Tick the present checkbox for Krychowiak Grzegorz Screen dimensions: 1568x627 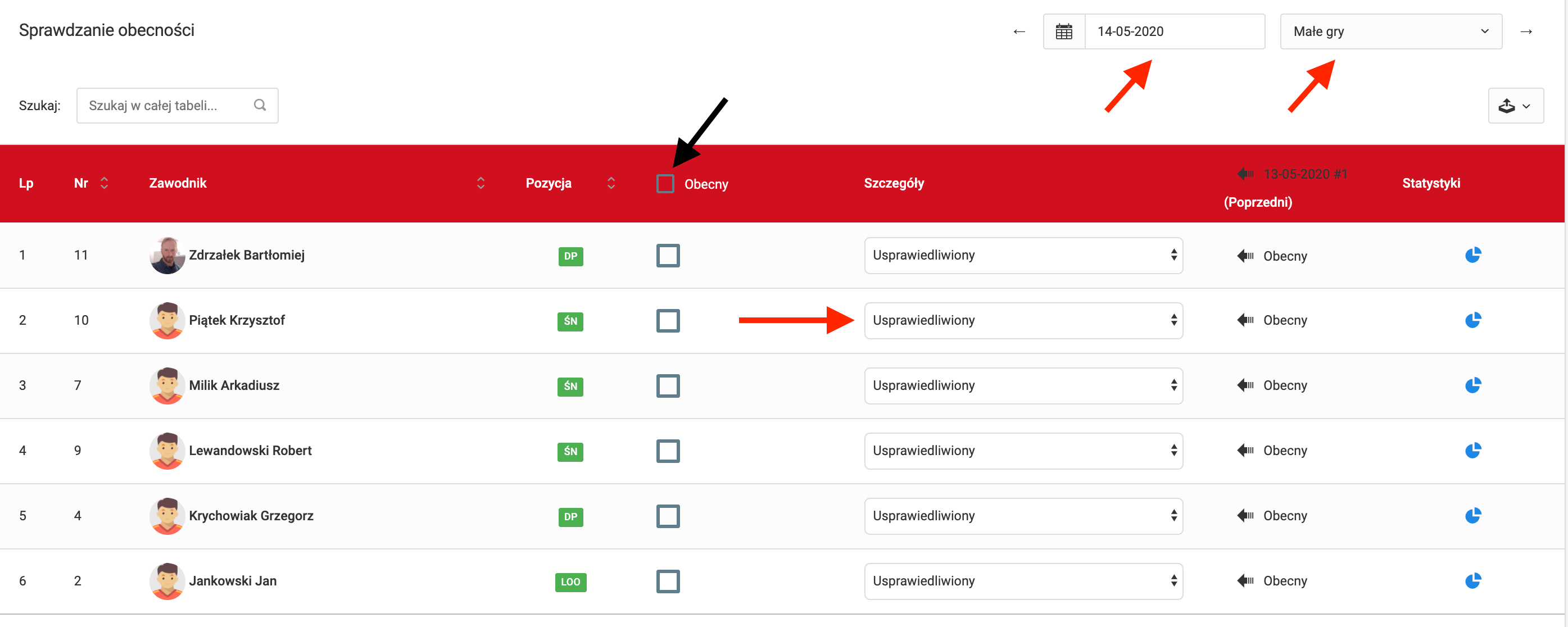click(x=668, y=516)
